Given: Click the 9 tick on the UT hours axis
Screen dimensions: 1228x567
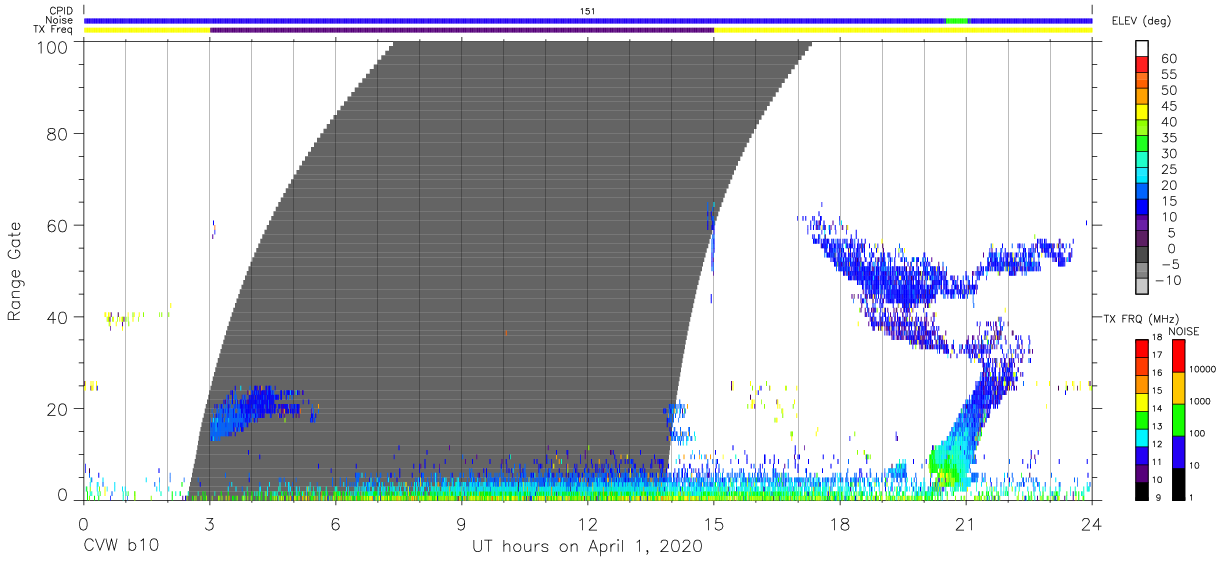Looking at the screenshot, I should pos(462,524).
